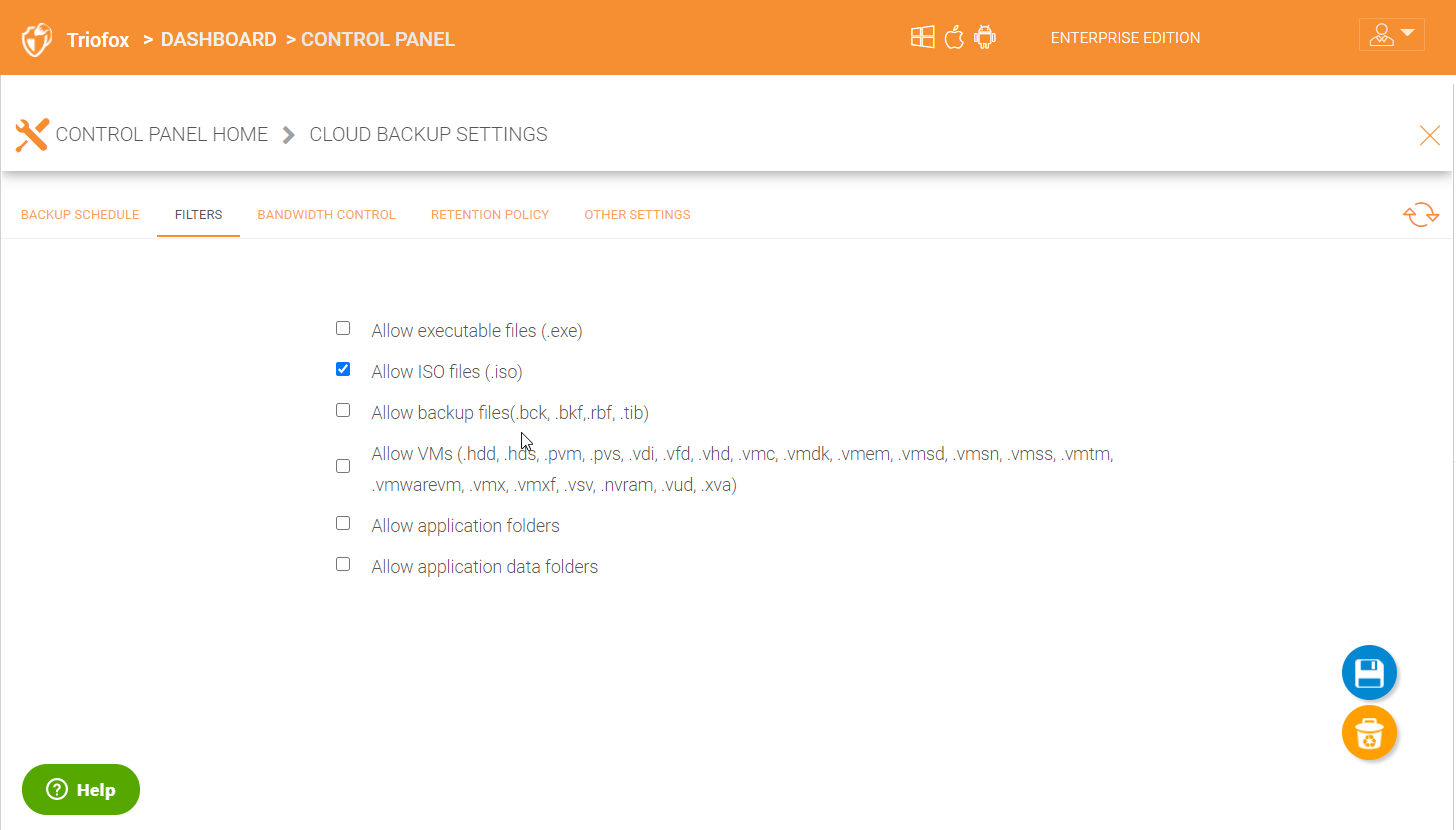
Task: Click the Control Panel breadcrumb in header
Action: point(378,40)
